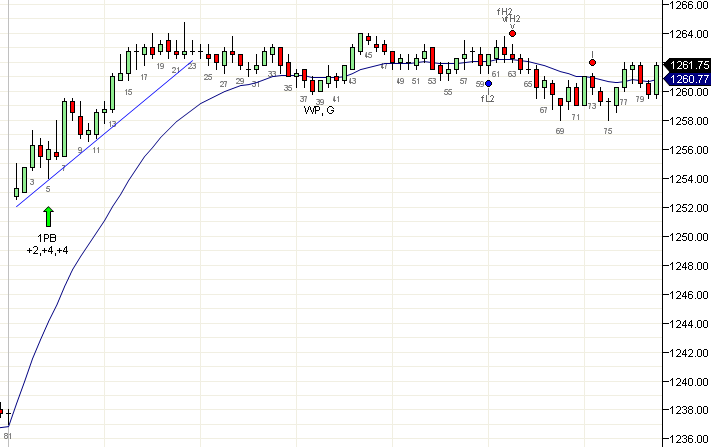
Task: Click bar number label 9
Action: click(x=80, y=151)
